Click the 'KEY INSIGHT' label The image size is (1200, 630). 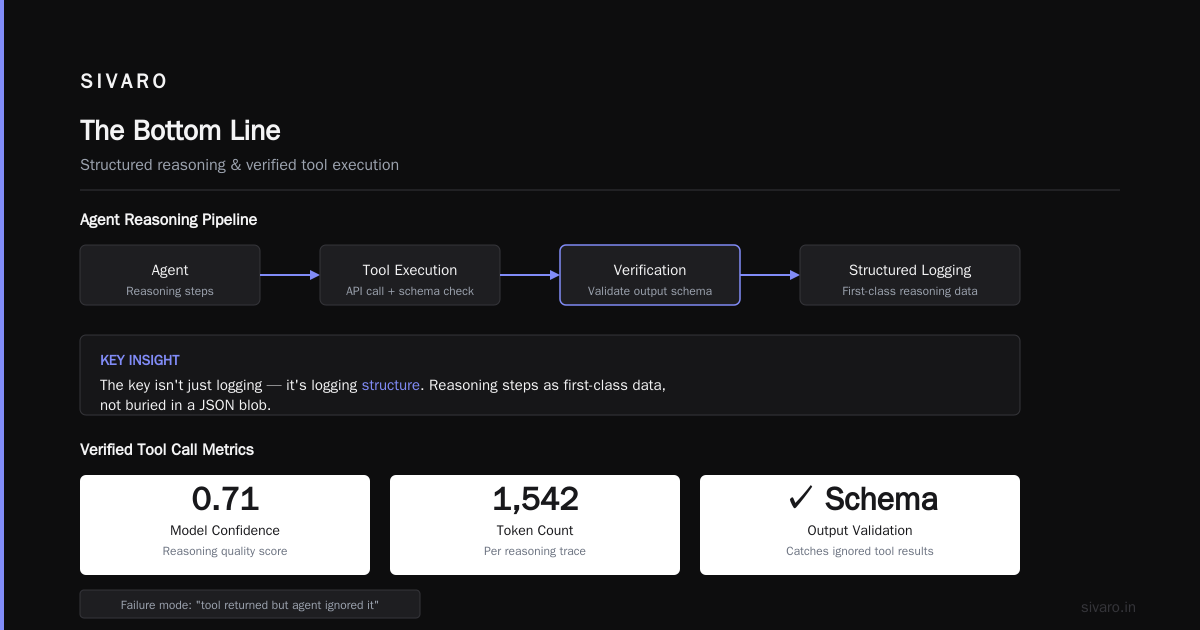tap(140, 360)
